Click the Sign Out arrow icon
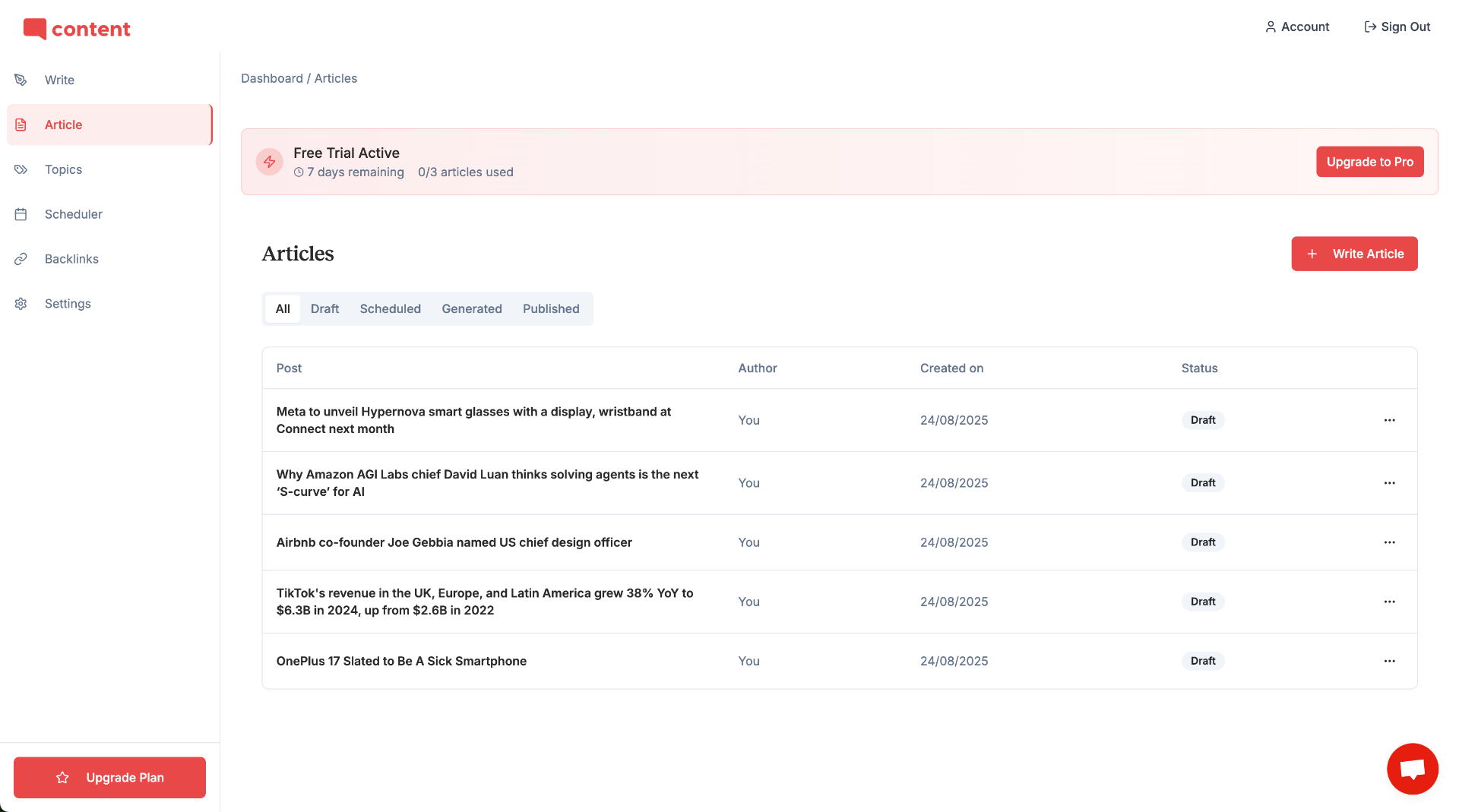Screen dimensions: 1459x812 pos(1370,27)
